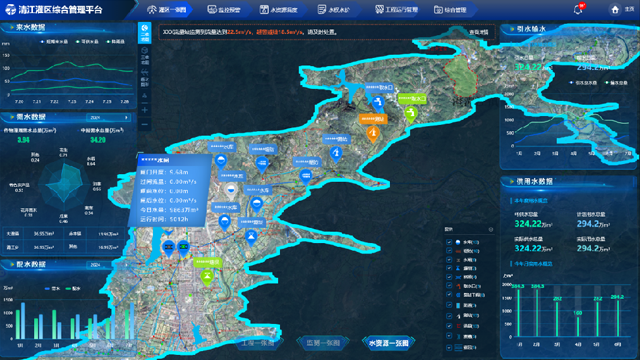Toggle the second legend layer checkbox

tap(449, 251)
